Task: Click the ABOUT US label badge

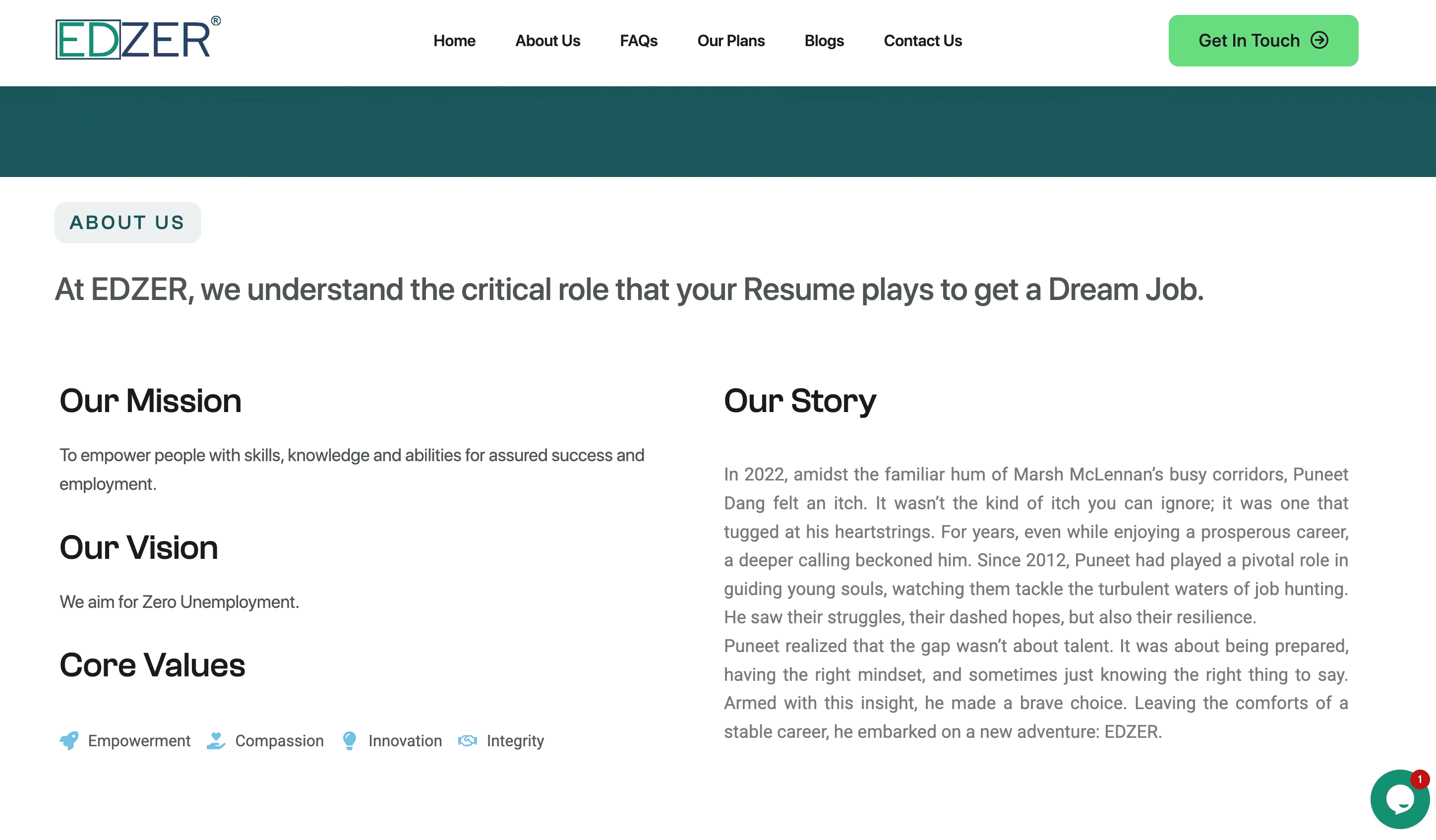Action: pyautogui.click(x=127, y=222)
